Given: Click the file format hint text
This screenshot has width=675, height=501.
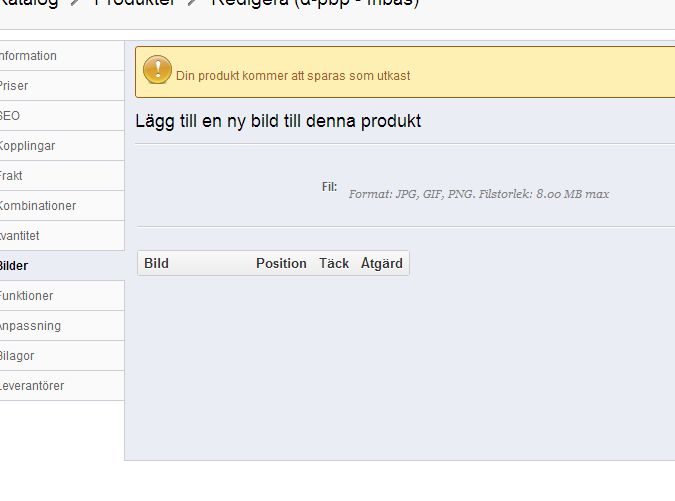Looking at the screenshot, I should point(478,194).
